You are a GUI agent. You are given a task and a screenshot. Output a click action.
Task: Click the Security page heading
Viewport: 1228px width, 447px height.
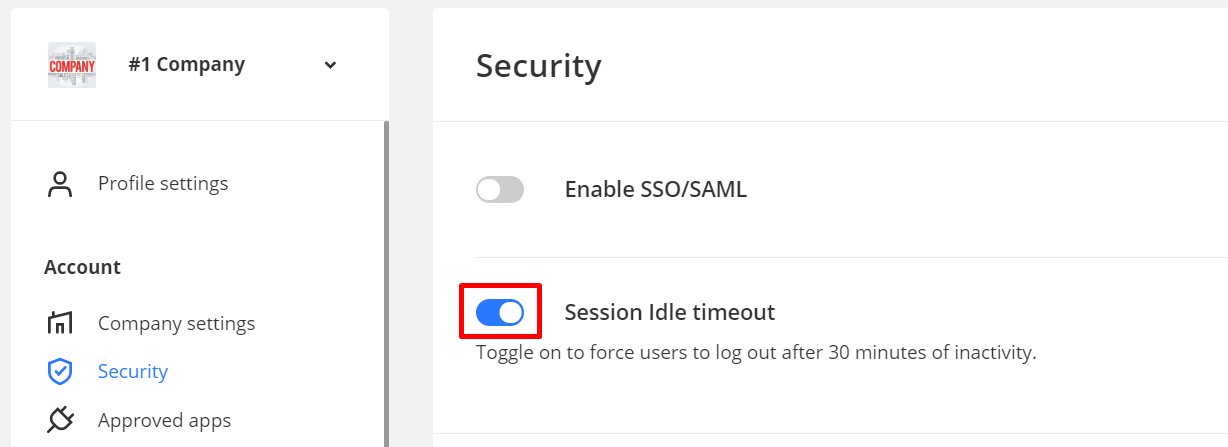coord(539,66)
